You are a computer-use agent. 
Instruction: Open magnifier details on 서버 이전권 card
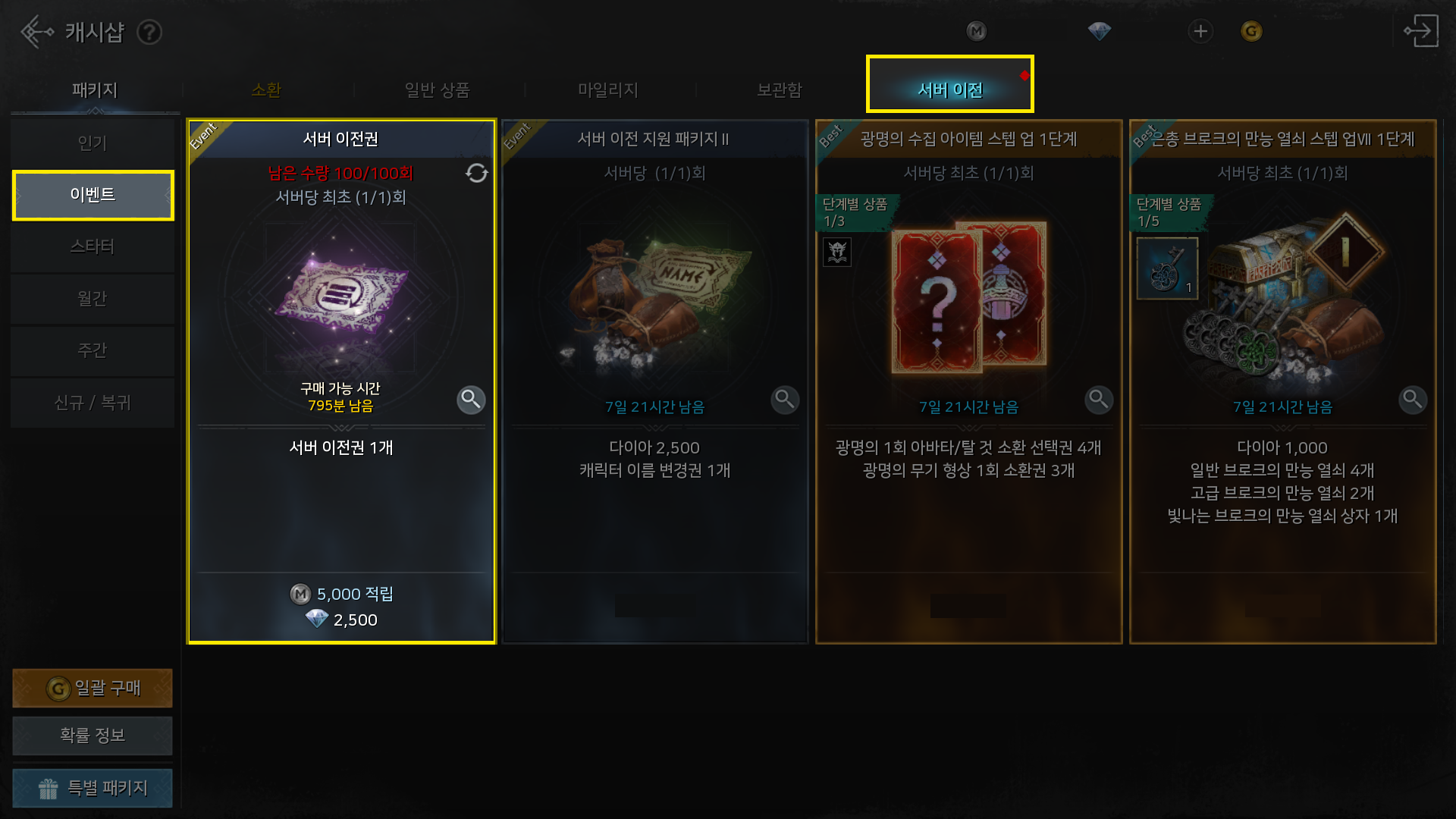tap(471, 399)
